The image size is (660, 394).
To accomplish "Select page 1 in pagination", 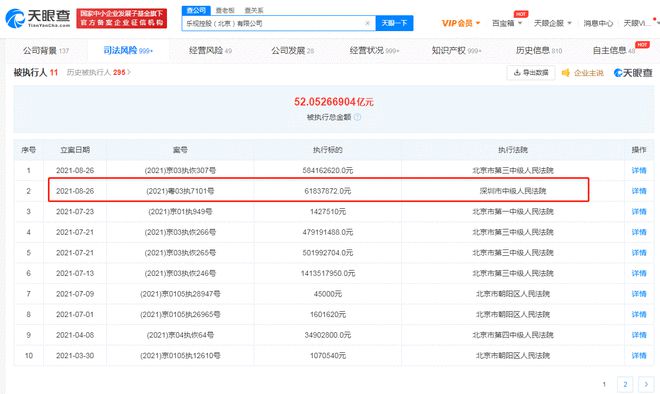I will point(604,384).
